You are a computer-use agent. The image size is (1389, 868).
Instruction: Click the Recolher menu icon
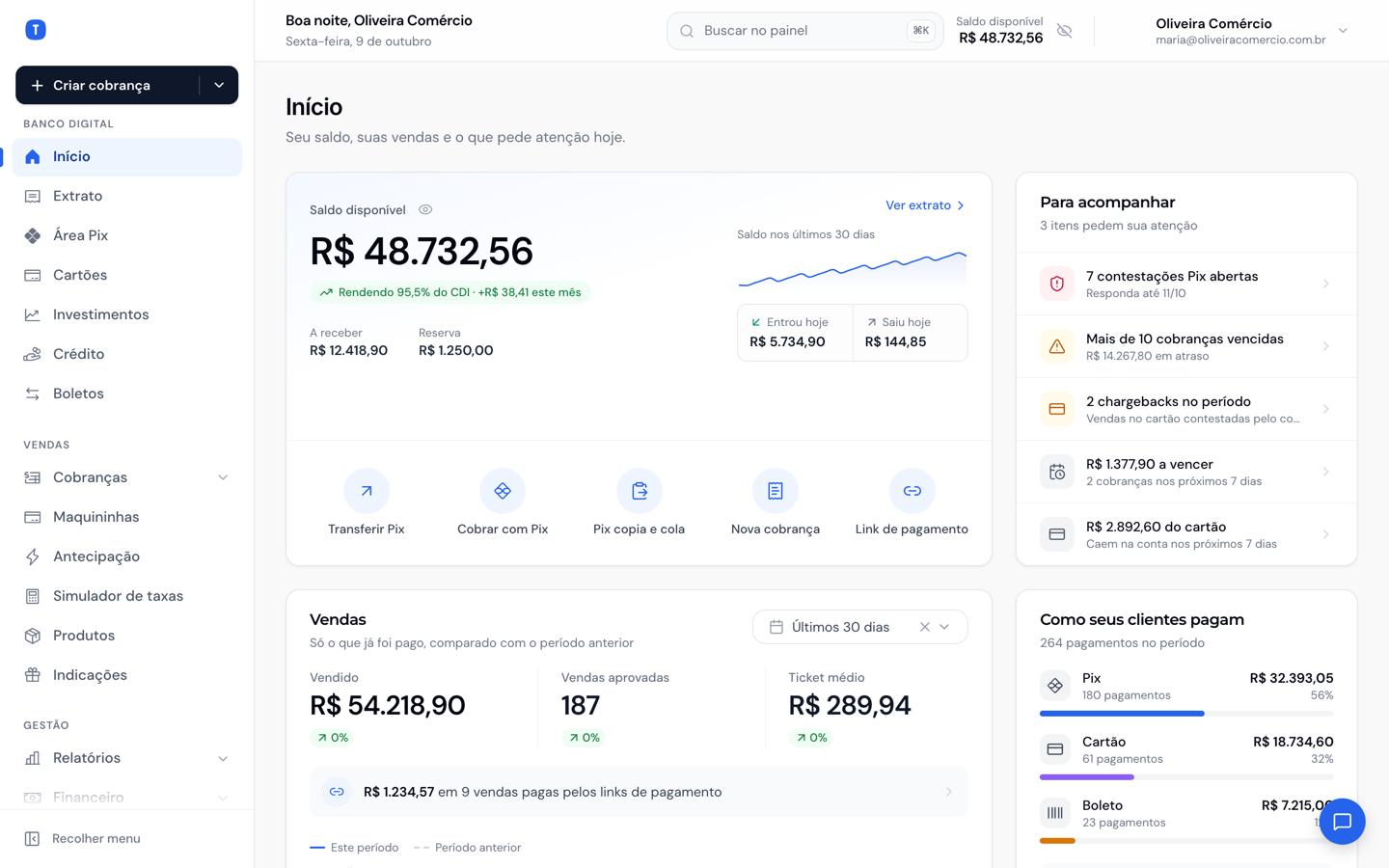tap(32, 839)
